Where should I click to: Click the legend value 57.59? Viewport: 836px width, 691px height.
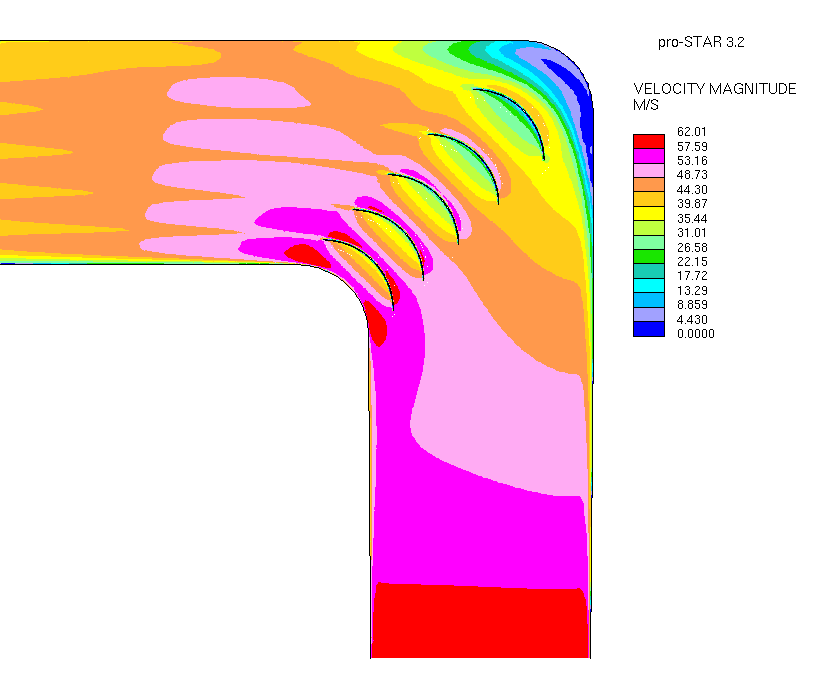(692, 147)
